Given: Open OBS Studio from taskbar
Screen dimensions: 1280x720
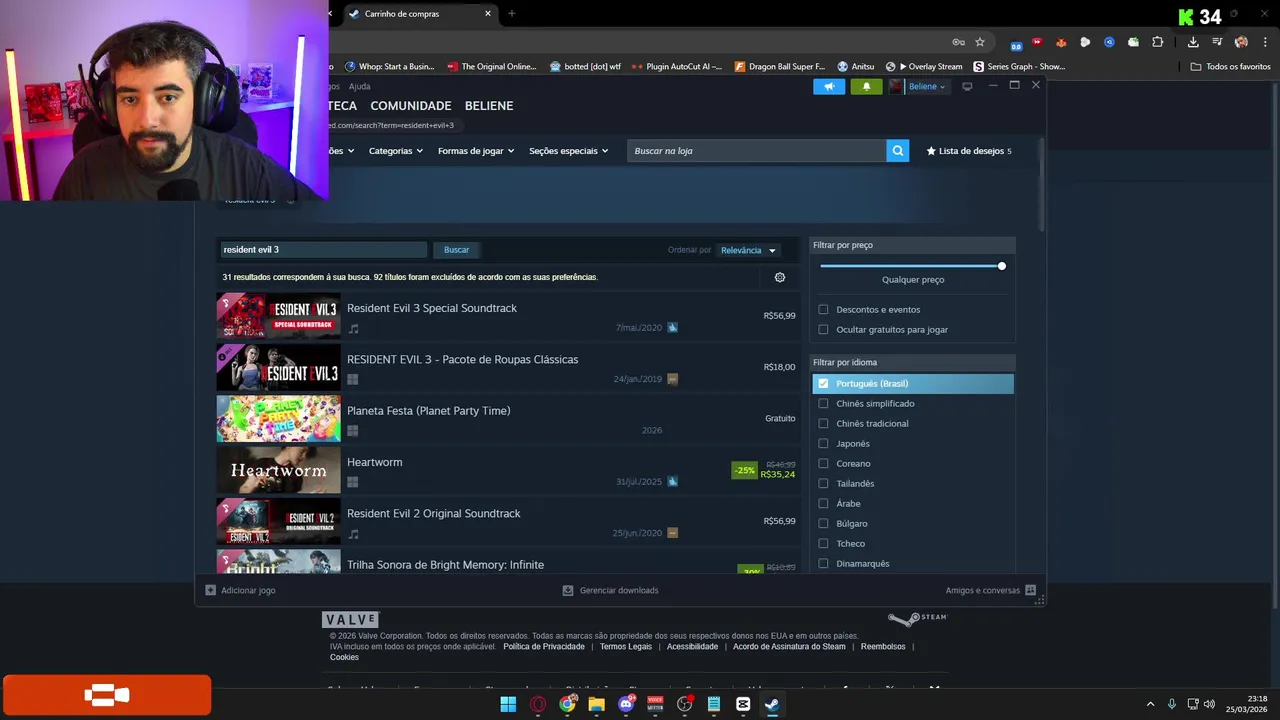Looking at the screenshot, I should 684,704.
